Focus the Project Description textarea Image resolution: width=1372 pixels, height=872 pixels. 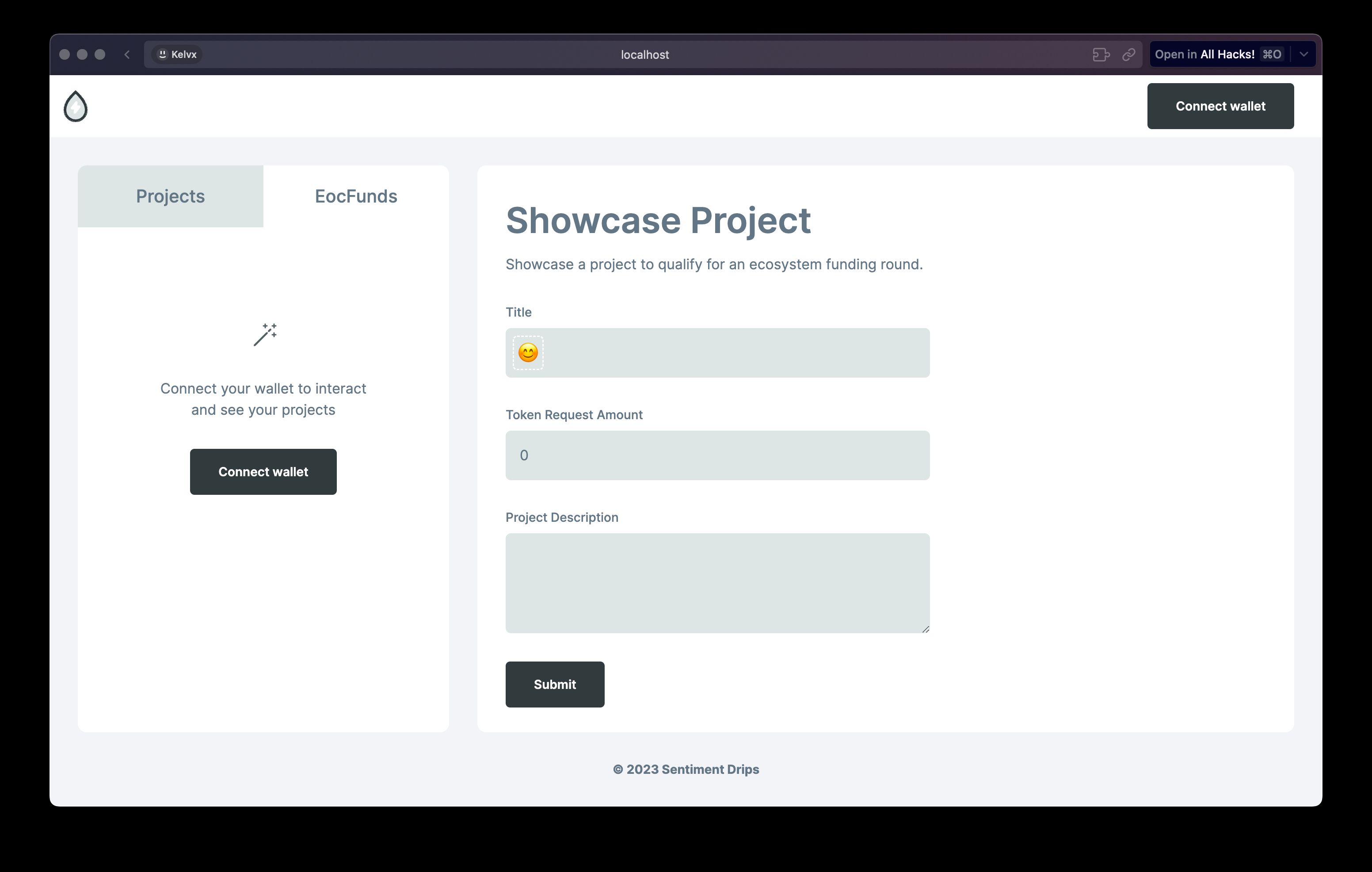pyautogui.click(x=718, y=583)
